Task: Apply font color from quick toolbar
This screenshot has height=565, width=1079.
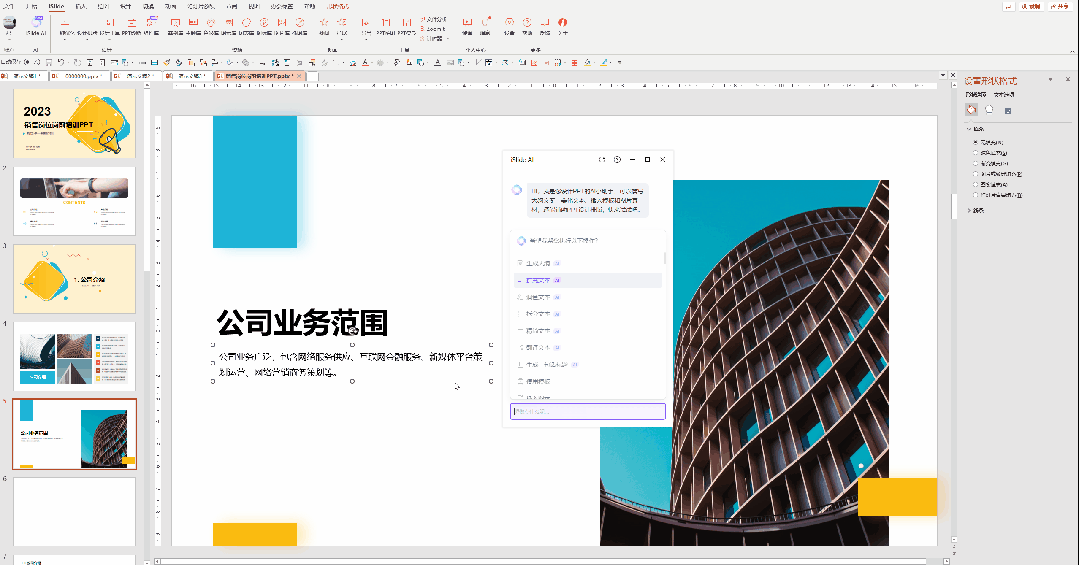Action: coord(365,62)
